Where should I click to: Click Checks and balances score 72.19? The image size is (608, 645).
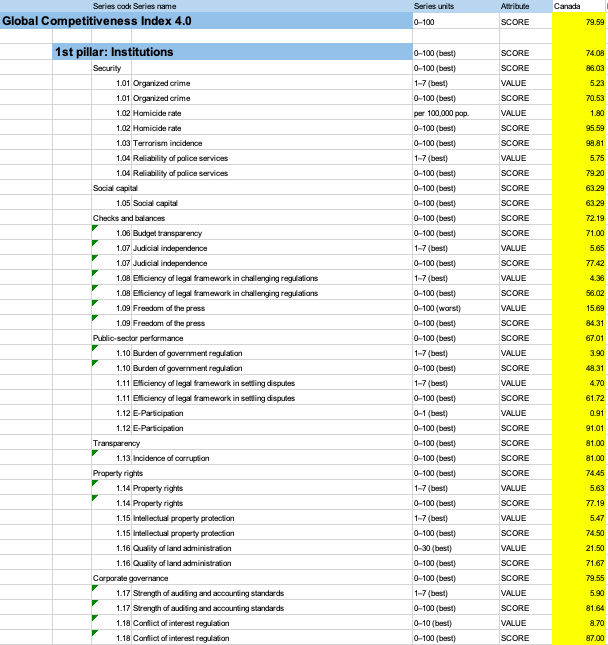pos(579,218)
